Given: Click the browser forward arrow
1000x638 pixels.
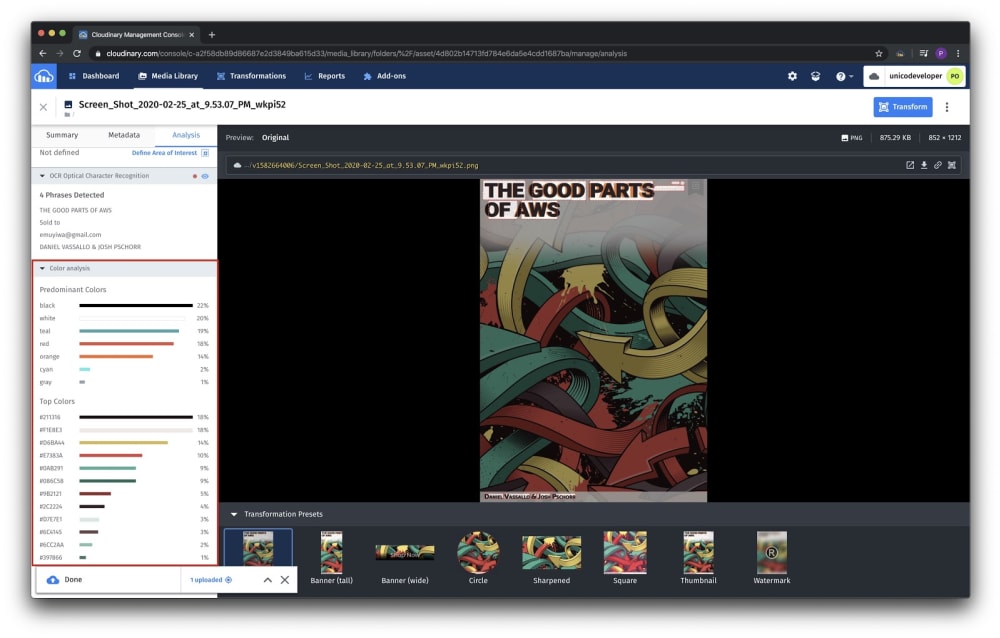Looking at the screenshot, I should tap(59, 54).
